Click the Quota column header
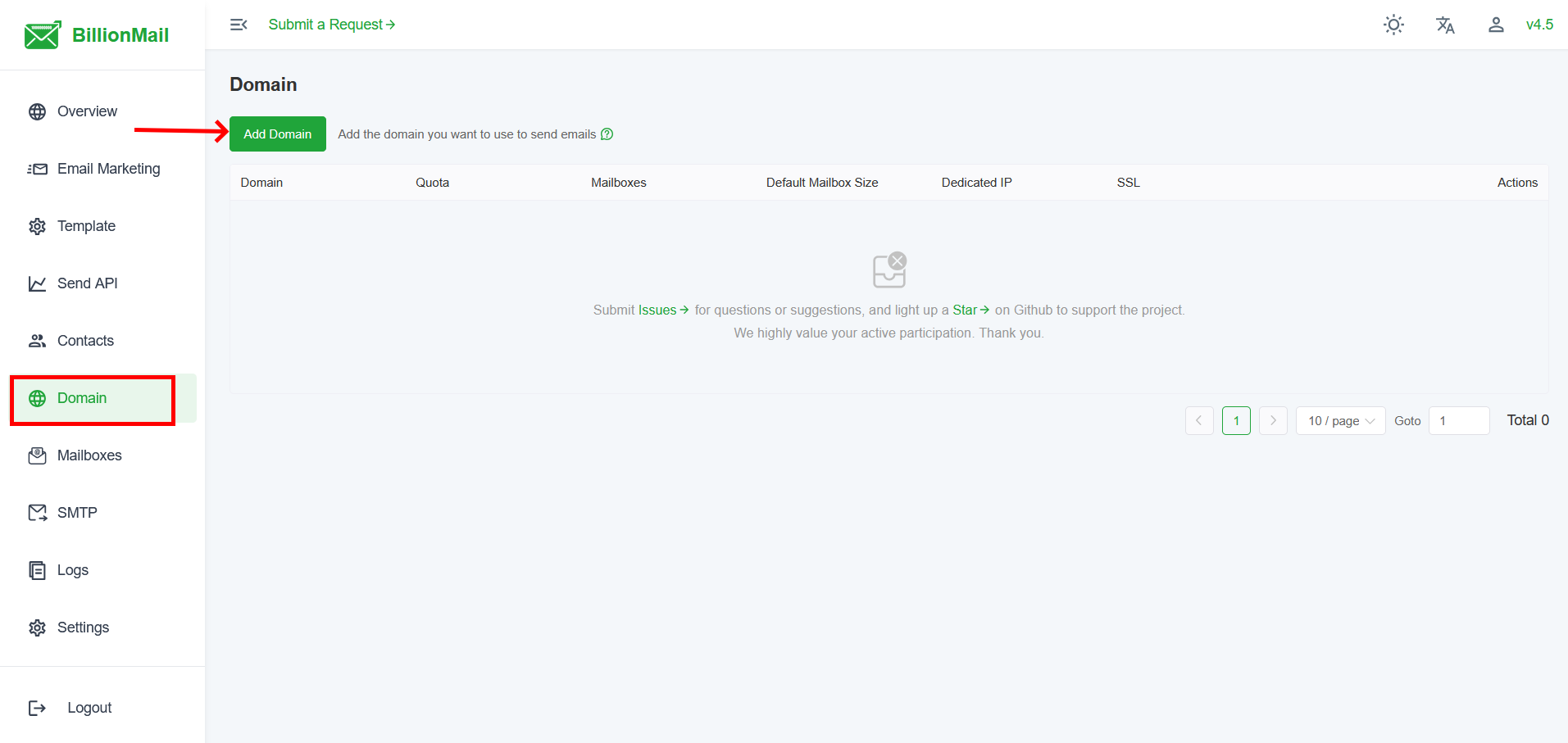Image resolution: width=1568 pixels, height=743 pixels. [x=432, y=183]
